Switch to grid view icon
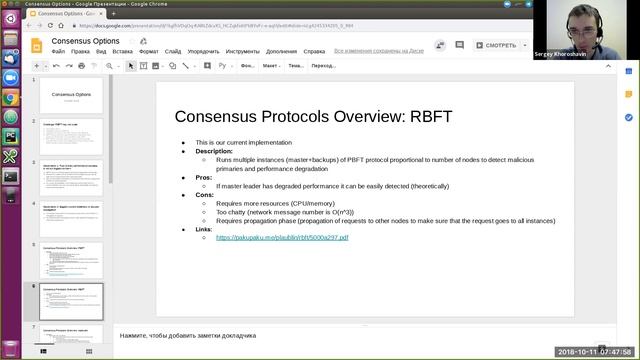This screenshot has height=360, width=640. [x=89, y=351]
